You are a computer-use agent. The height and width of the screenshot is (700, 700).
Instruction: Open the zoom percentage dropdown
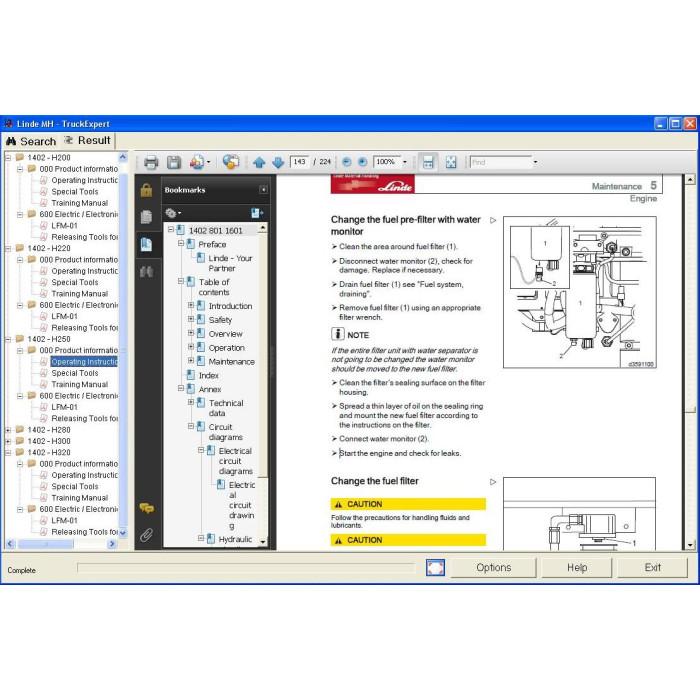(405, 162)
